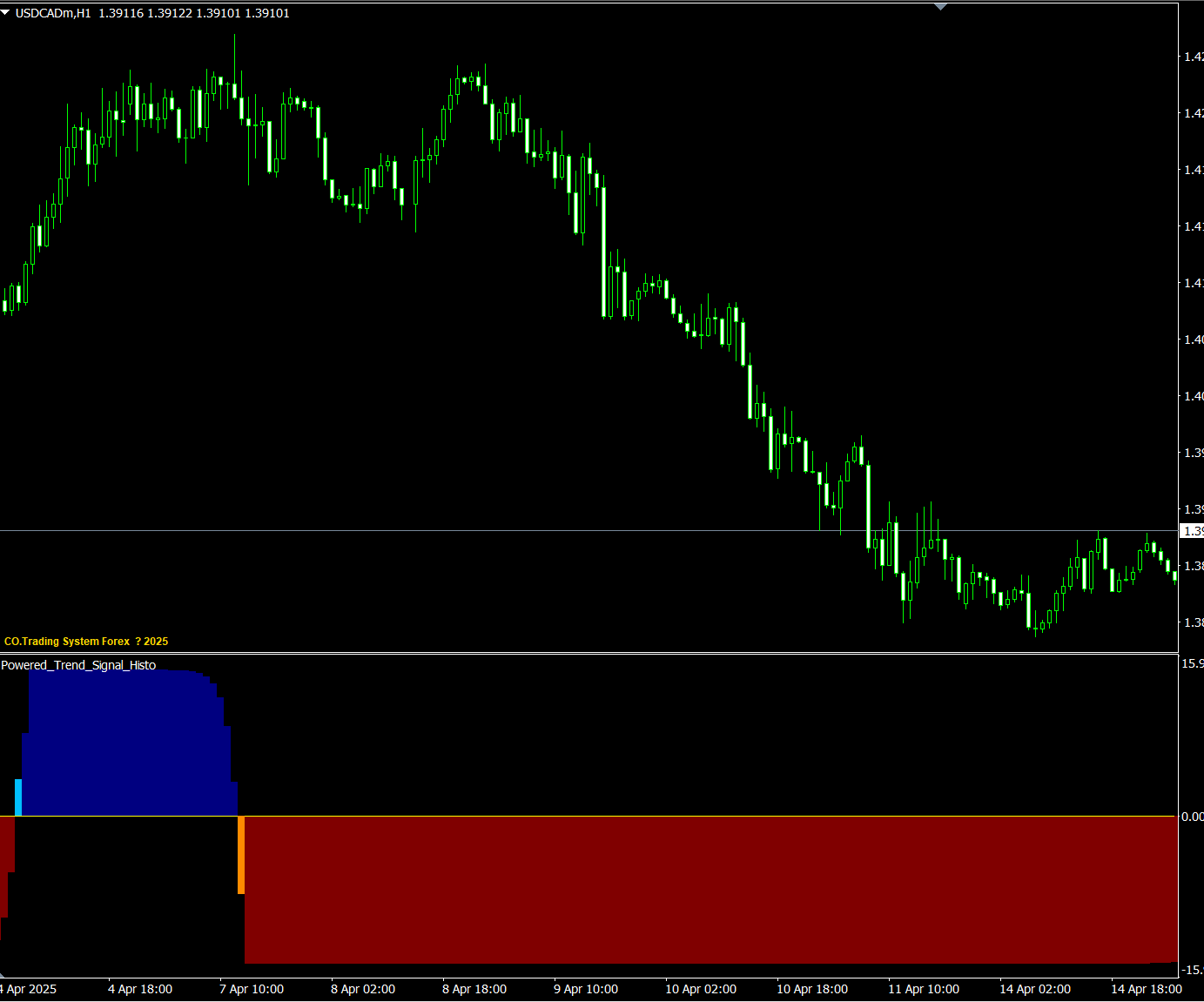This screenshot has height=1002, width=1204.
Task: Click the 4 Apr 18:00 time label
Action: click(140, 989)
